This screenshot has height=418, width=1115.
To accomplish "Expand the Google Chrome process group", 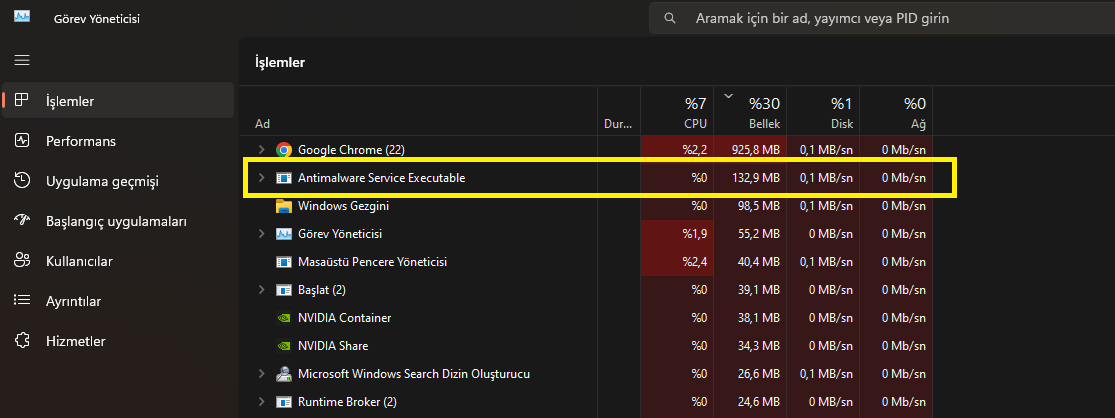I will 262,150.
